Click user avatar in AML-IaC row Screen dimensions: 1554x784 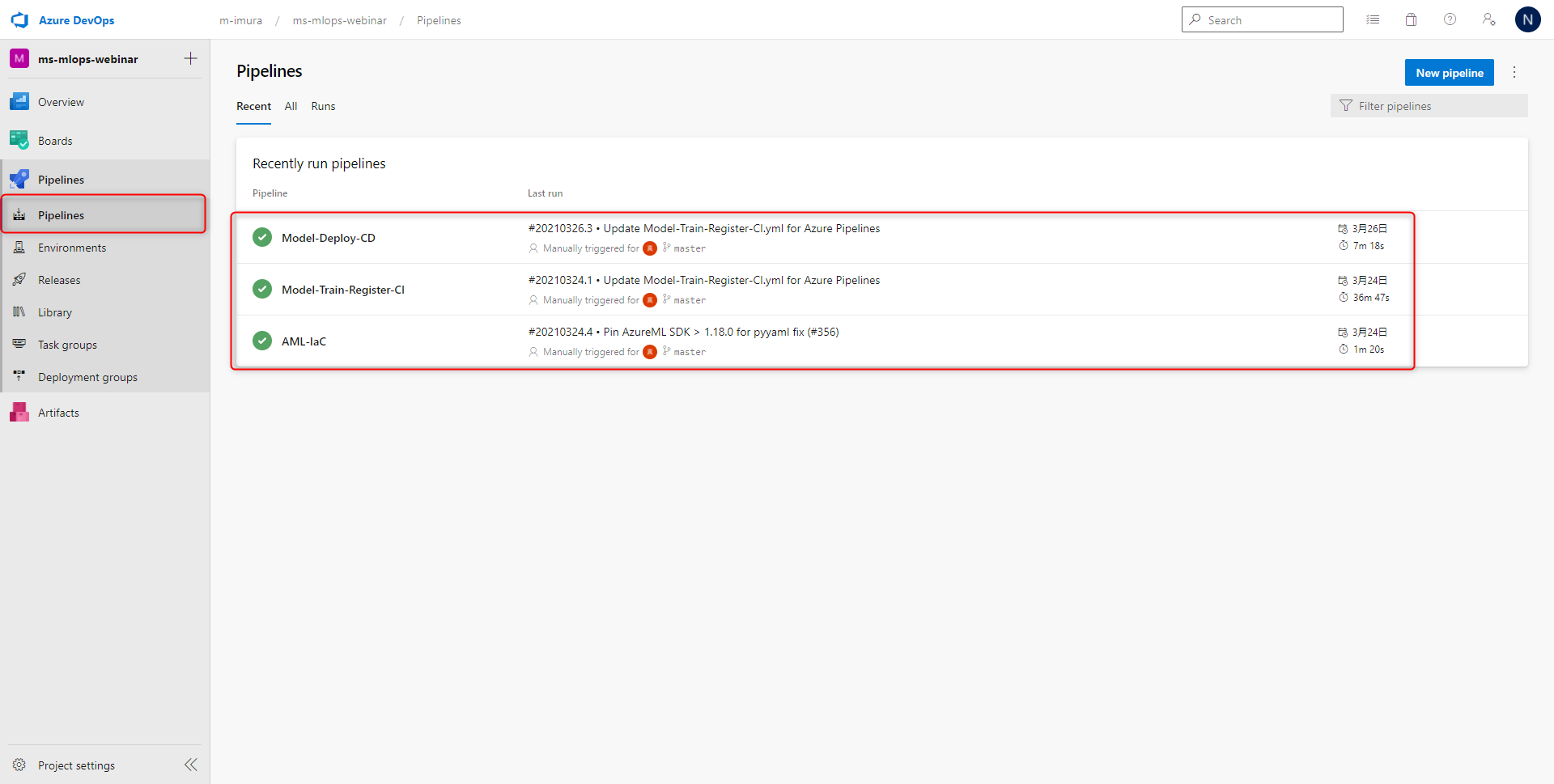point(650,352)
